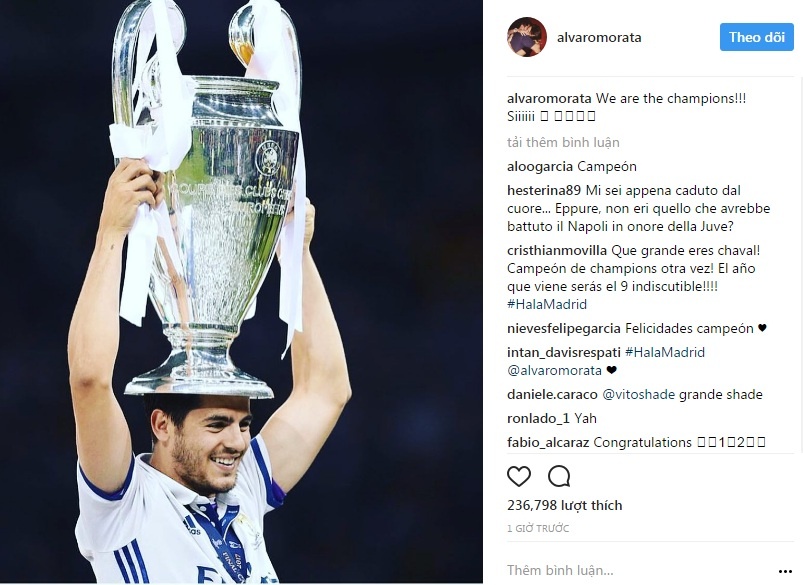Open the ronlado_1 commenter profile
Image resolution: width=803 pixels, height=585 pixels.
(x=538, y=419)
